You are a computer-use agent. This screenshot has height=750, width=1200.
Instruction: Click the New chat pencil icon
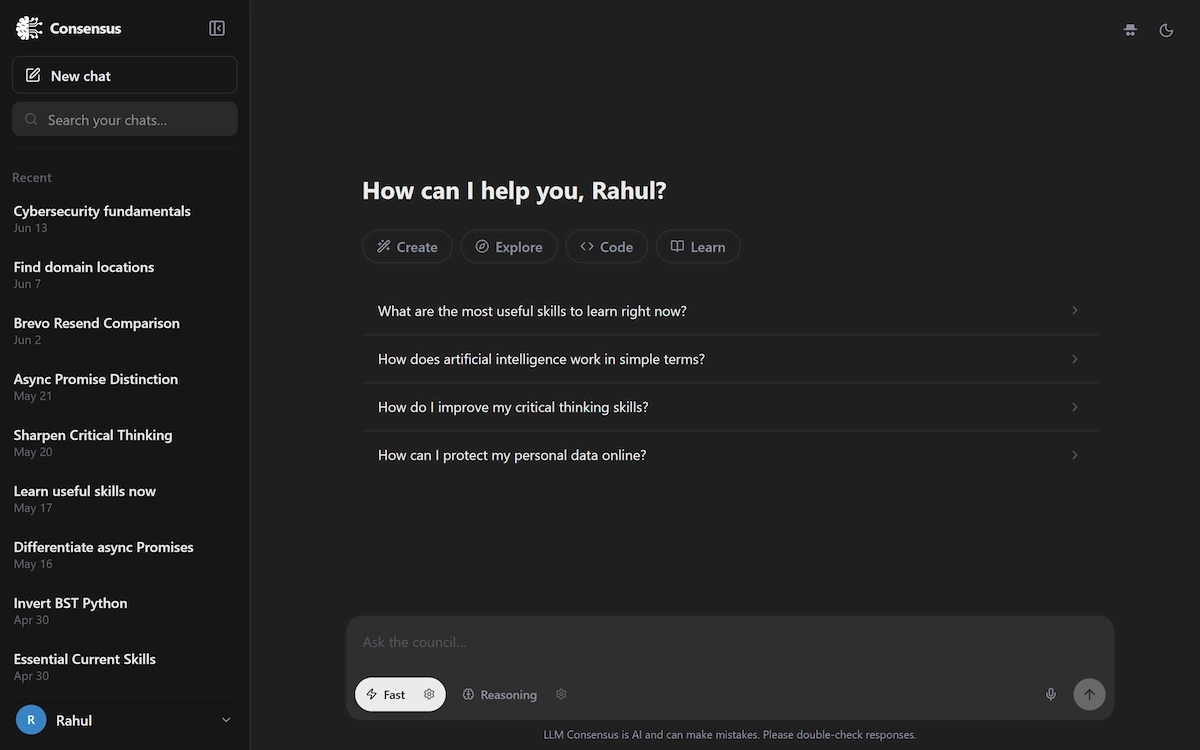pyautogui.click(x=33, y=75)
